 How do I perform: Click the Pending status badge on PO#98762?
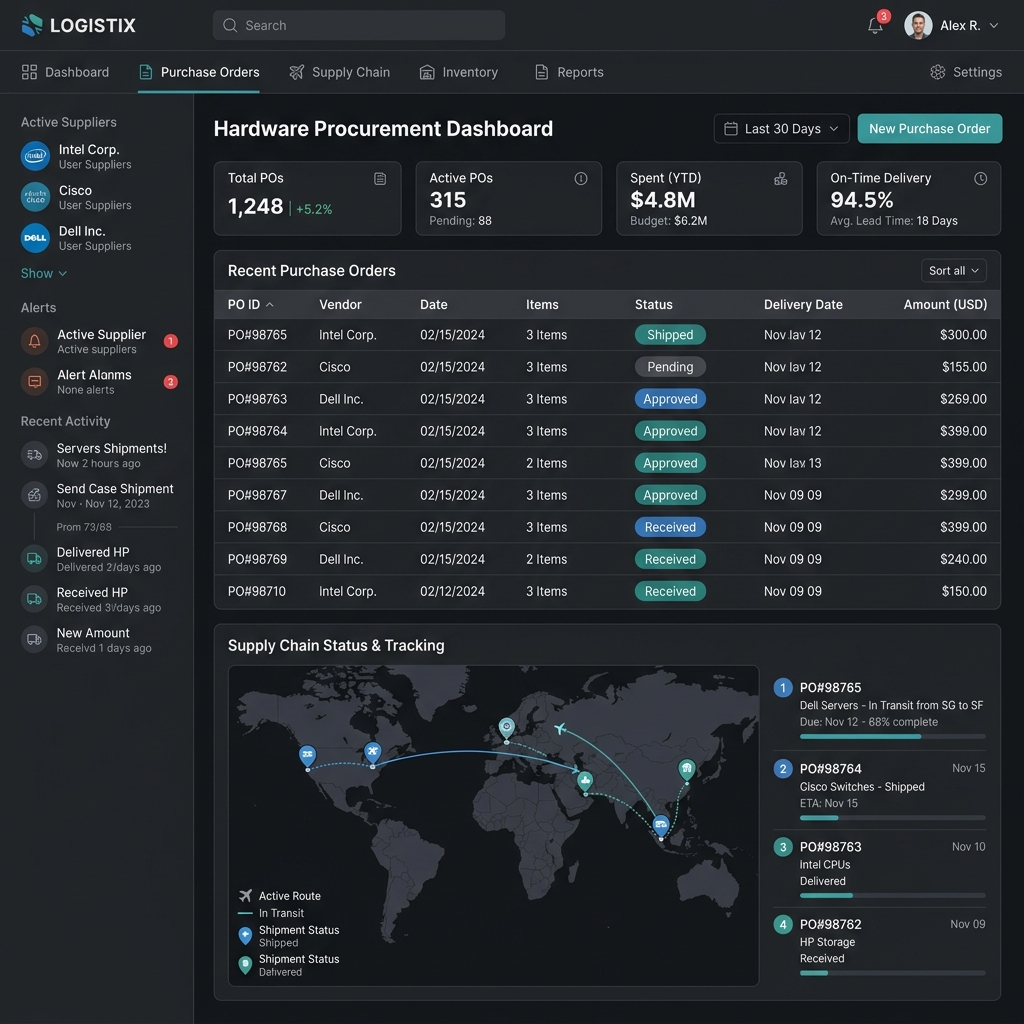click(670, 366)
